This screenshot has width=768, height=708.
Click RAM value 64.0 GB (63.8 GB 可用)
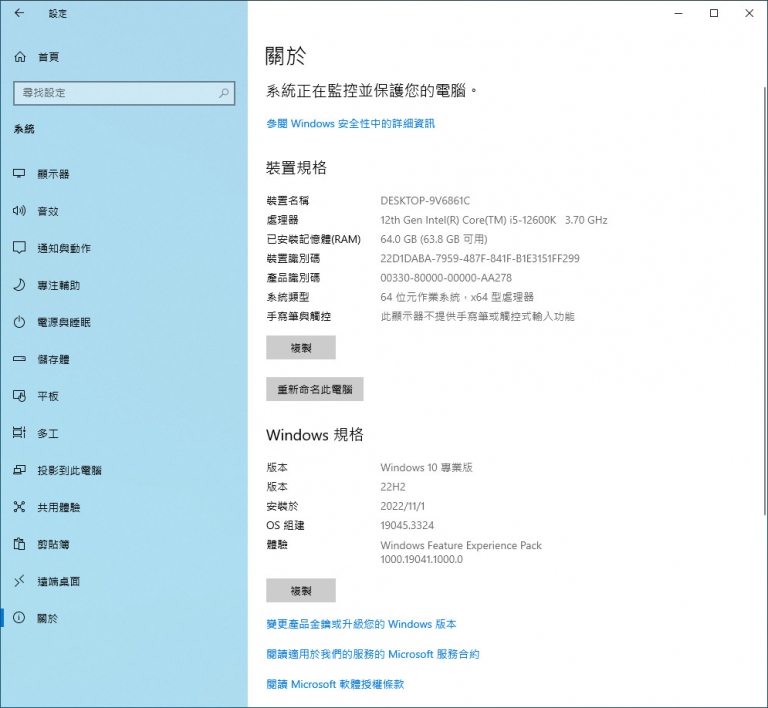pyautogui.click(x=433, y=239)
